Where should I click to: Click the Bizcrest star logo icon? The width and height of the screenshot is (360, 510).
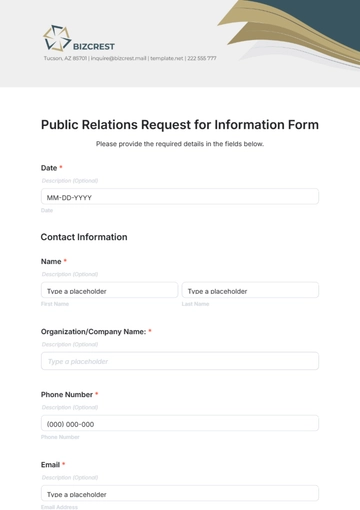coord(57,38)
